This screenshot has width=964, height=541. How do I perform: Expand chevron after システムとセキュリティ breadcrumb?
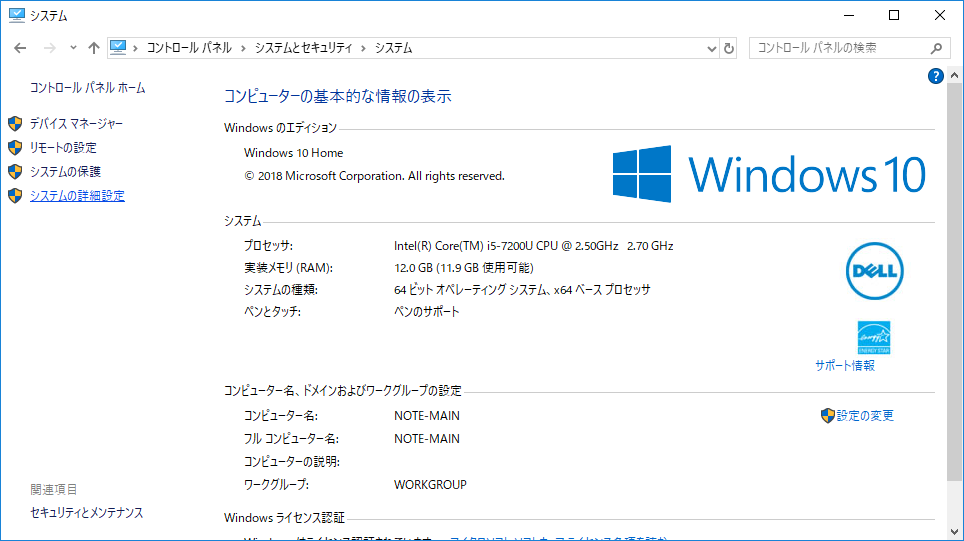pos(363,48)
